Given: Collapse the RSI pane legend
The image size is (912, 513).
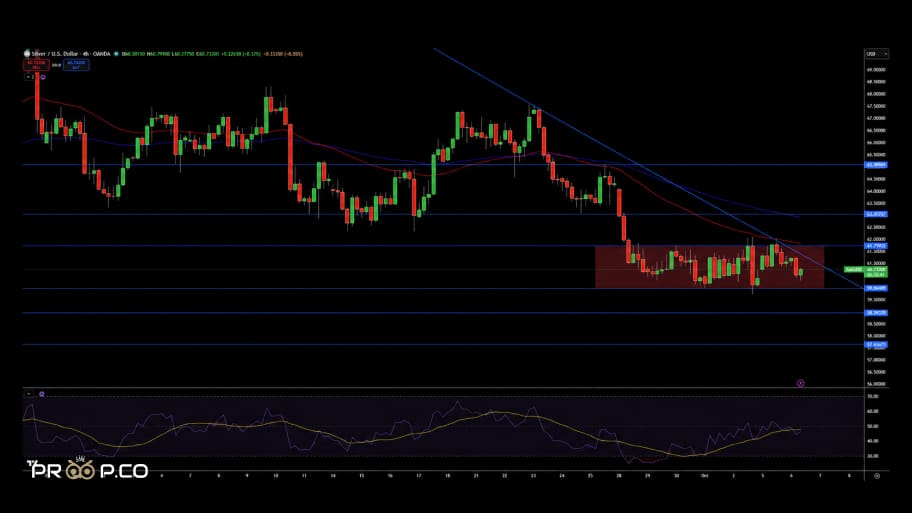Looking at the screenshot, I should click(28, 394).
